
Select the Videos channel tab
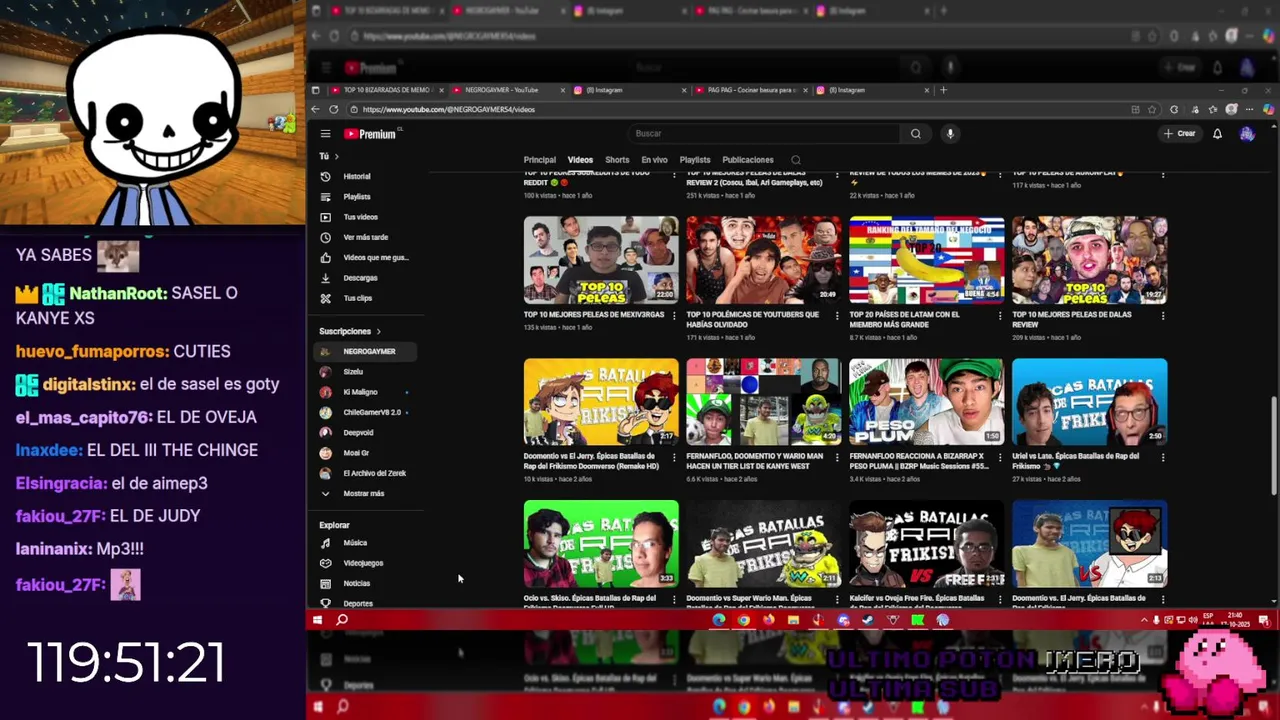[580, 160]
